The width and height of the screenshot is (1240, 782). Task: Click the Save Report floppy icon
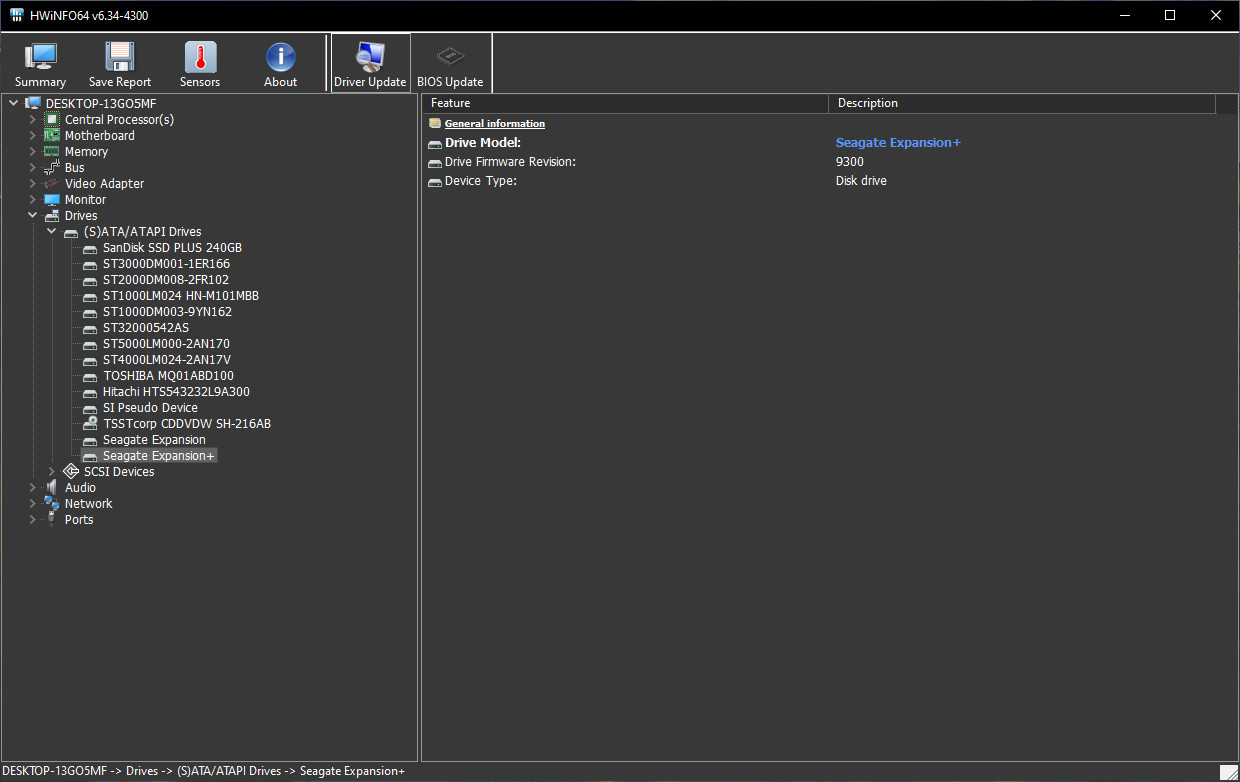pos(120,56)
